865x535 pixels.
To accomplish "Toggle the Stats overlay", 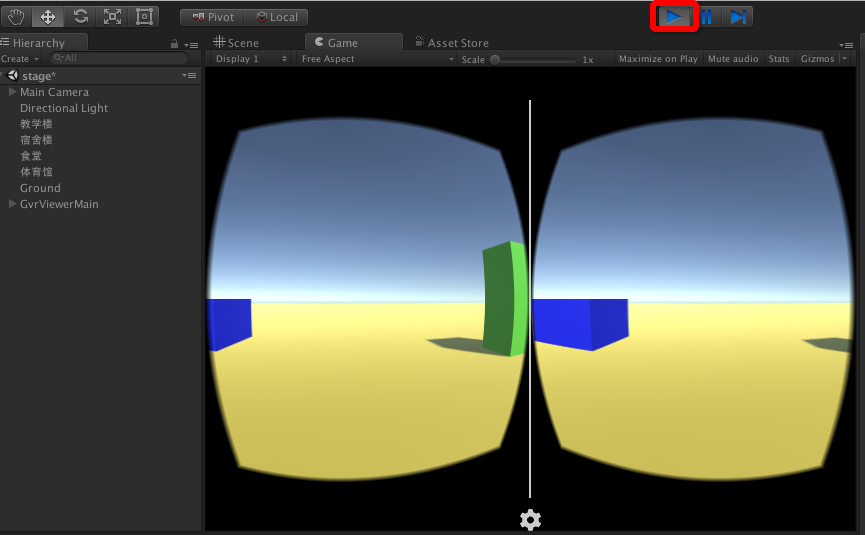I will [779, 58].
